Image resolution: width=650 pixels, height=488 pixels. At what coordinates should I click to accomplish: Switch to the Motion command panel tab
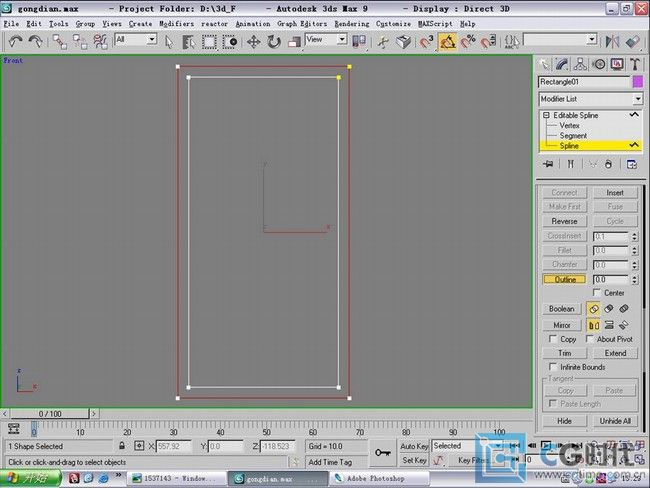pos(599,64)
